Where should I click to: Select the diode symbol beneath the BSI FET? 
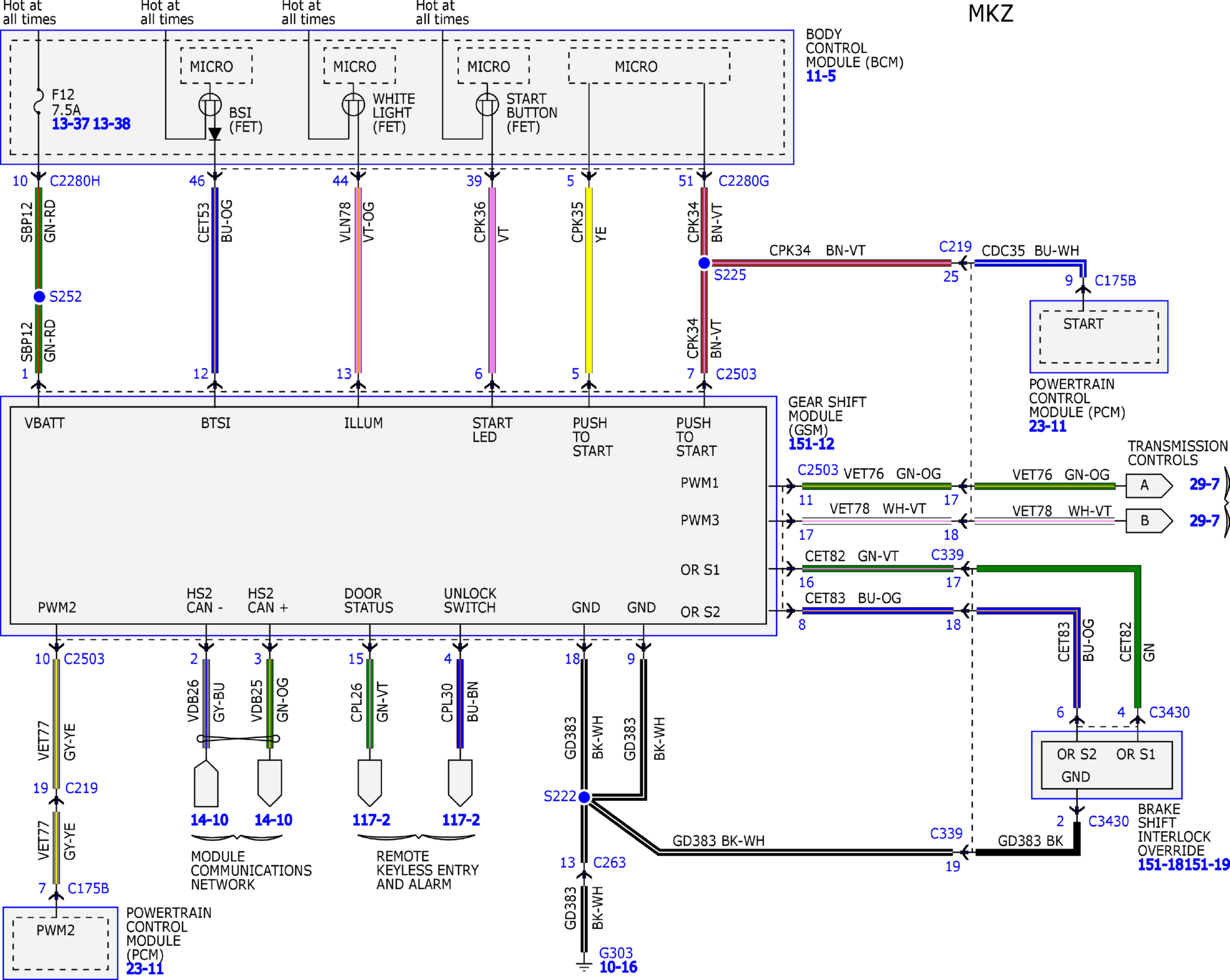[x=215, y=134]
